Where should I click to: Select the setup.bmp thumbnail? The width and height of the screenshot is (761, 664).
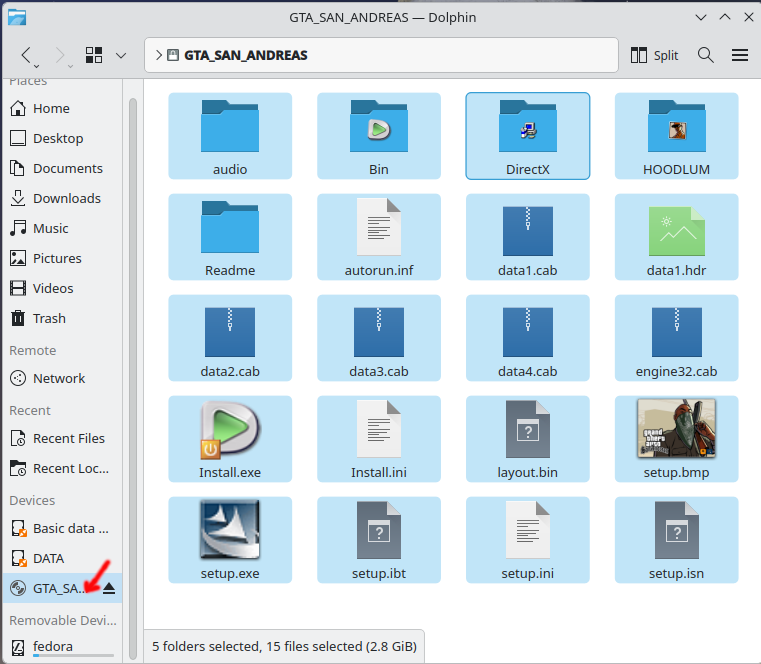(x=677, y=429)
